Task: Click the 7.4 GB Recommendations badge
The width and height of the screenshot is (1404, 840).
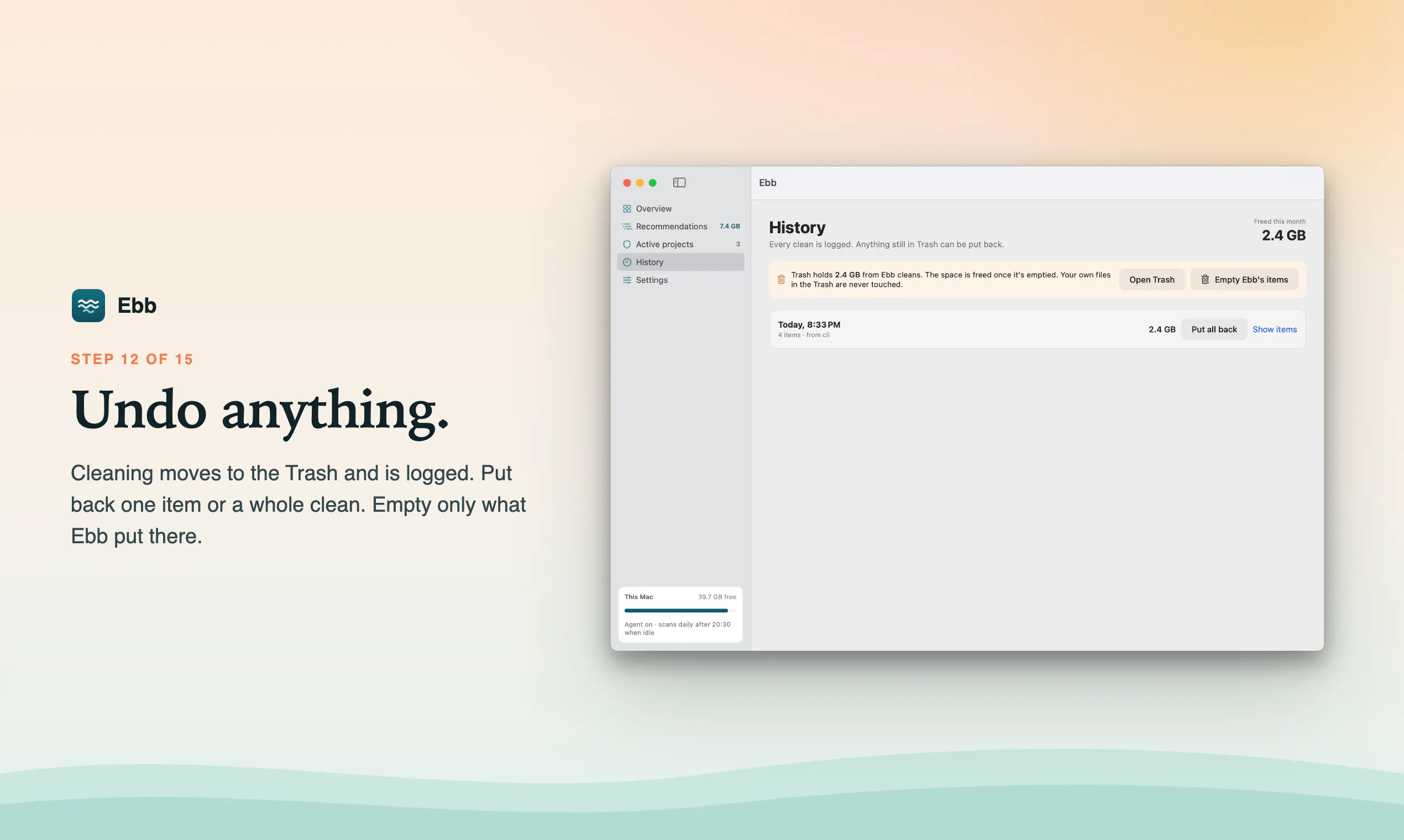Action: point(729,227)
